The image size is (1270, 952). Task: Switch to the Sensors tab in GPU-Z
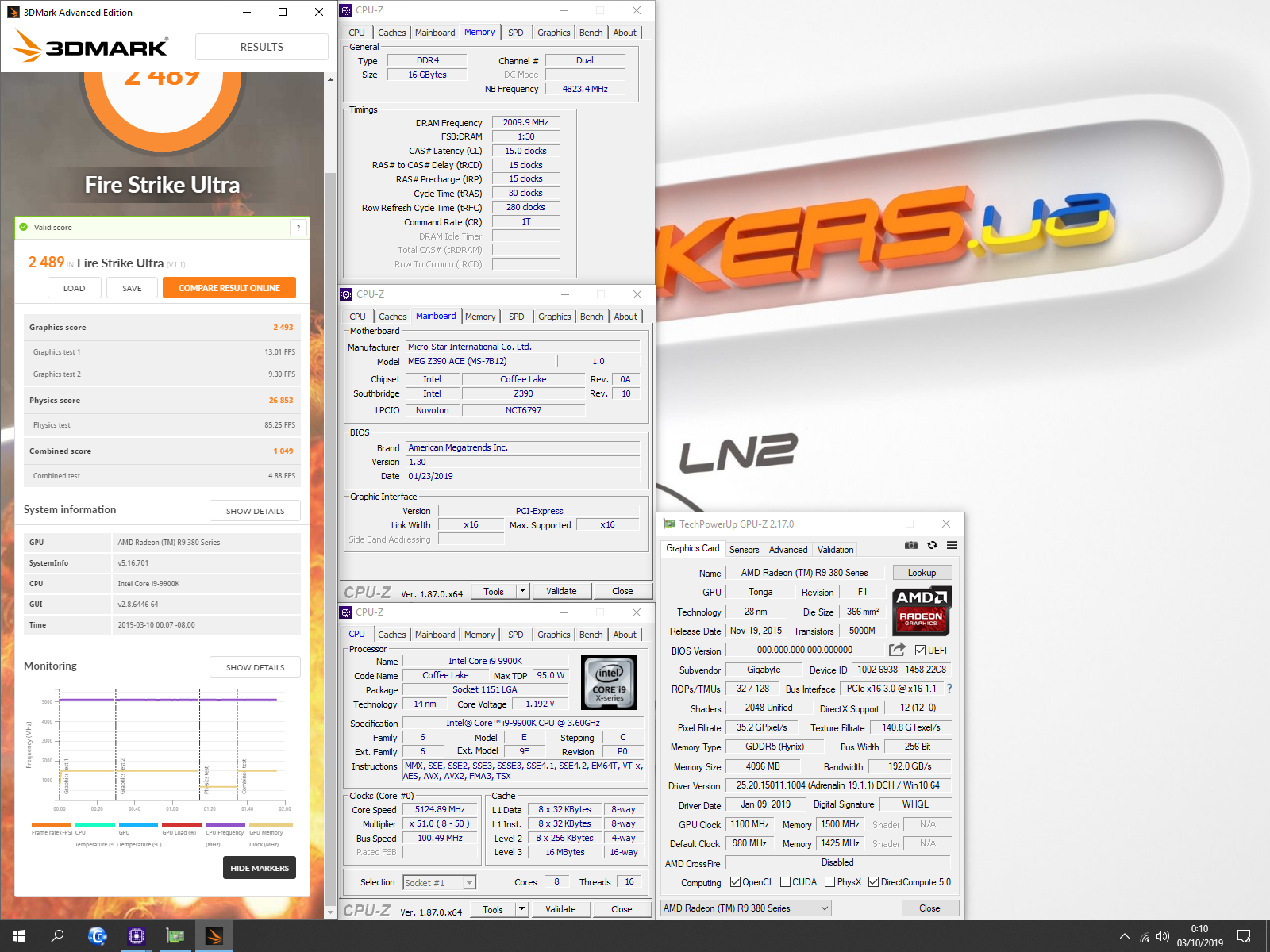pos(744,549)
